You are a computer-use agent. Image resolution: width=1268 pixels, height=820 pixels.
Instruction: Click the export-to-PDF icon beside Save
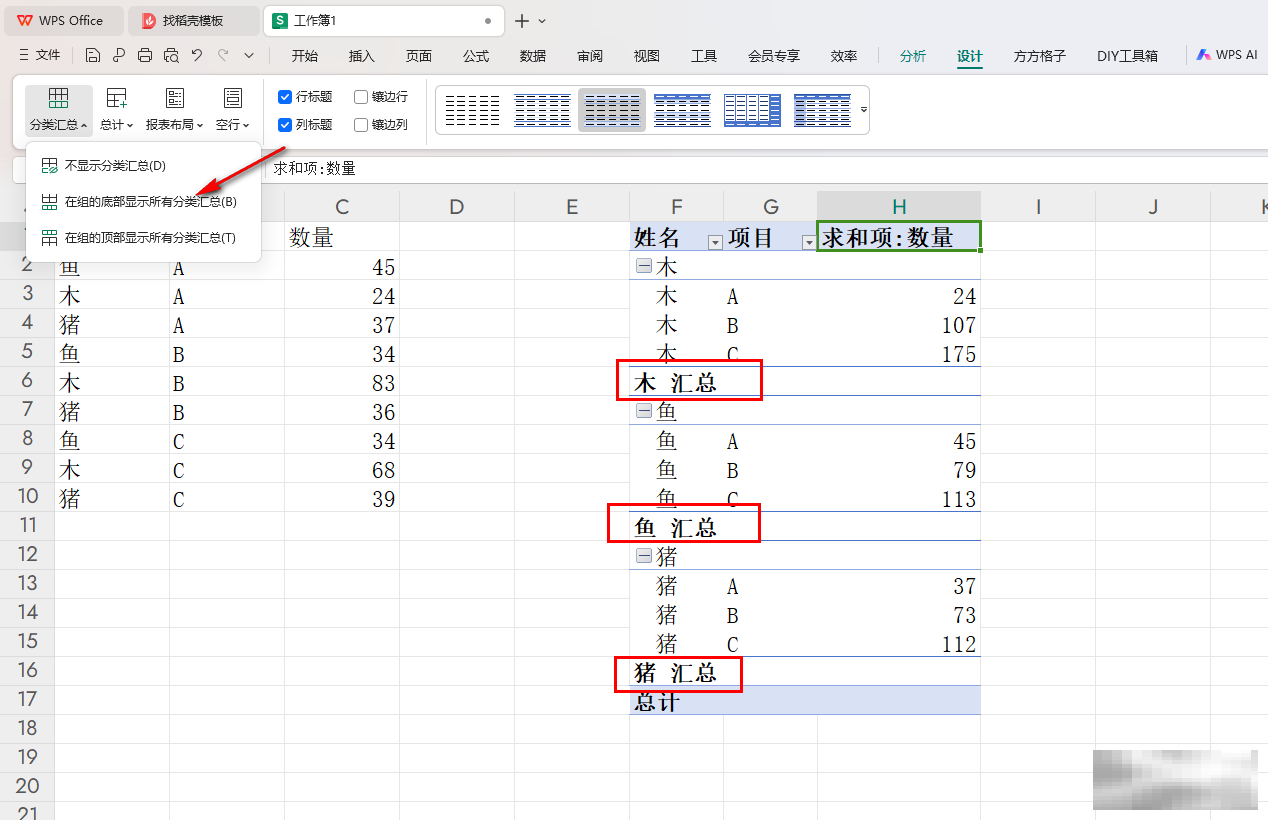[119, 56]
